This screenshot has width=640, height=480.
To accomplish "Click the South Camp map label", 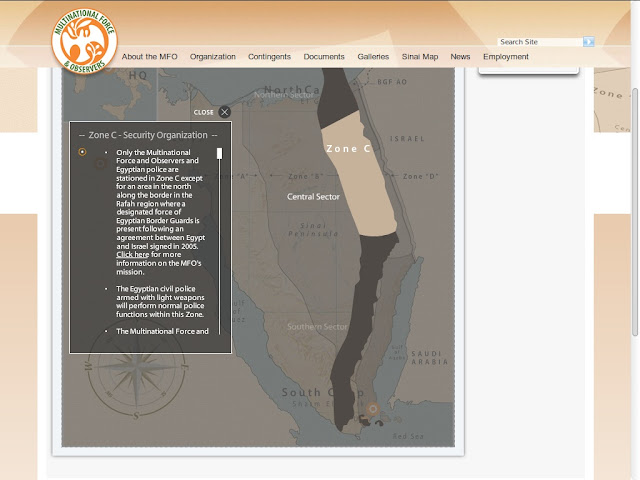I will coord(322,393).
